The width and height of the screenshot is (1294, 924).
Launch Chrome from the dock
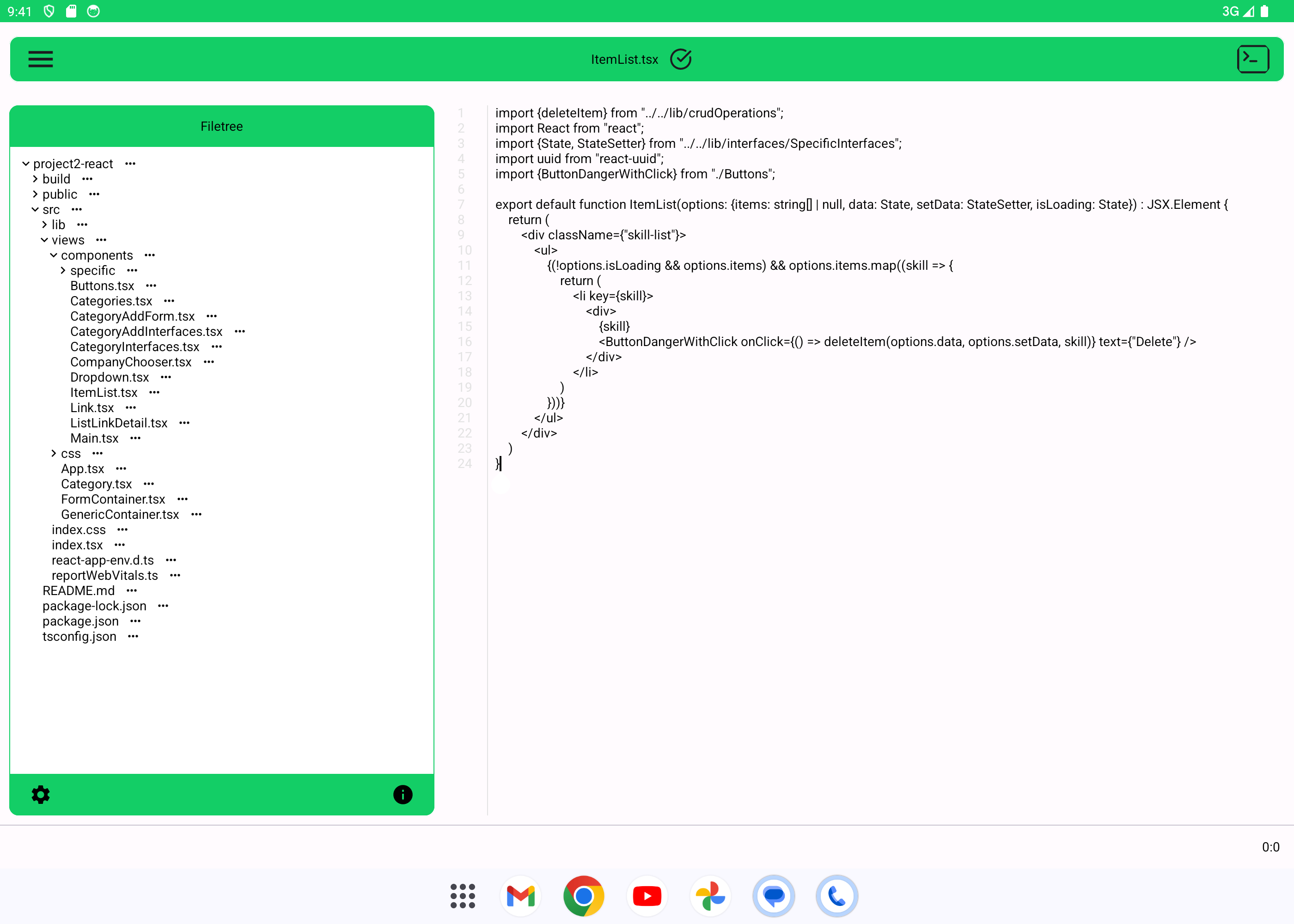pos(583,896)
